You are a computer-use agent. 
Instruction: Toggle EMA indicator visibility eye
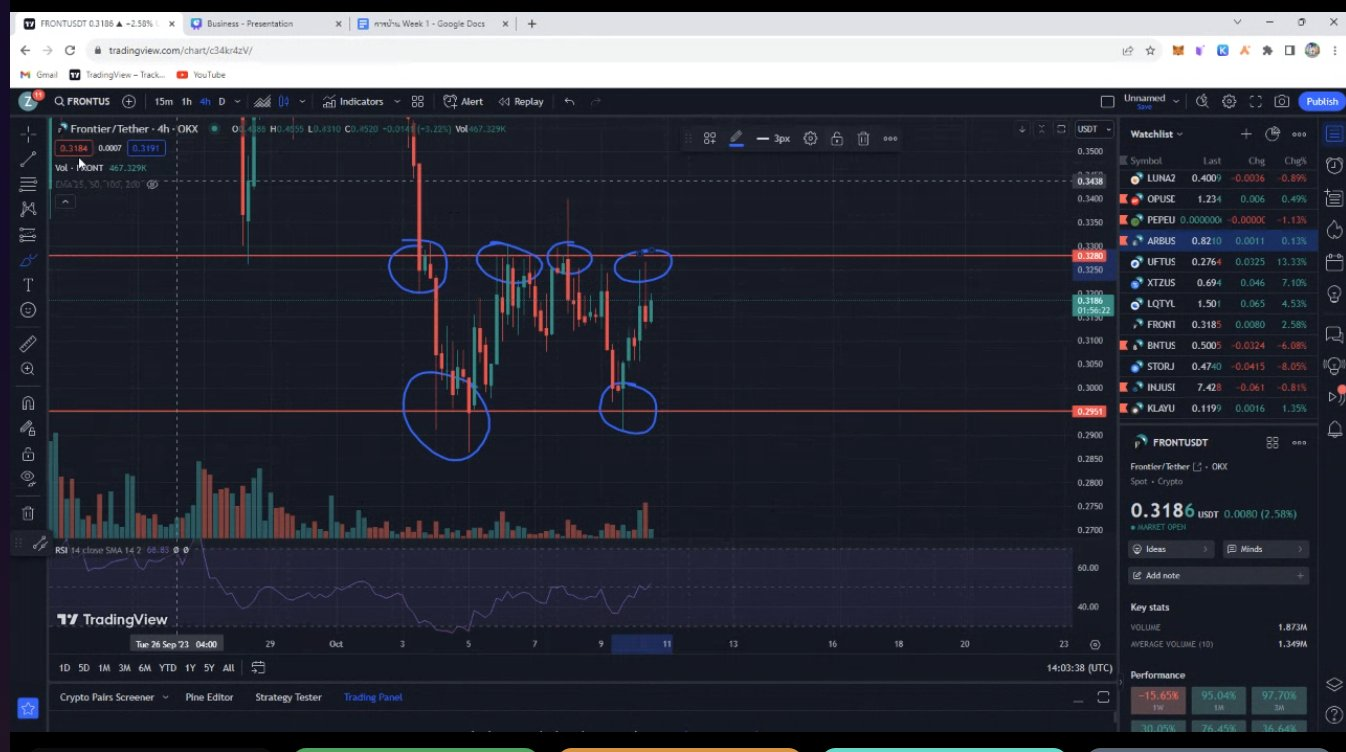point(153,184)
